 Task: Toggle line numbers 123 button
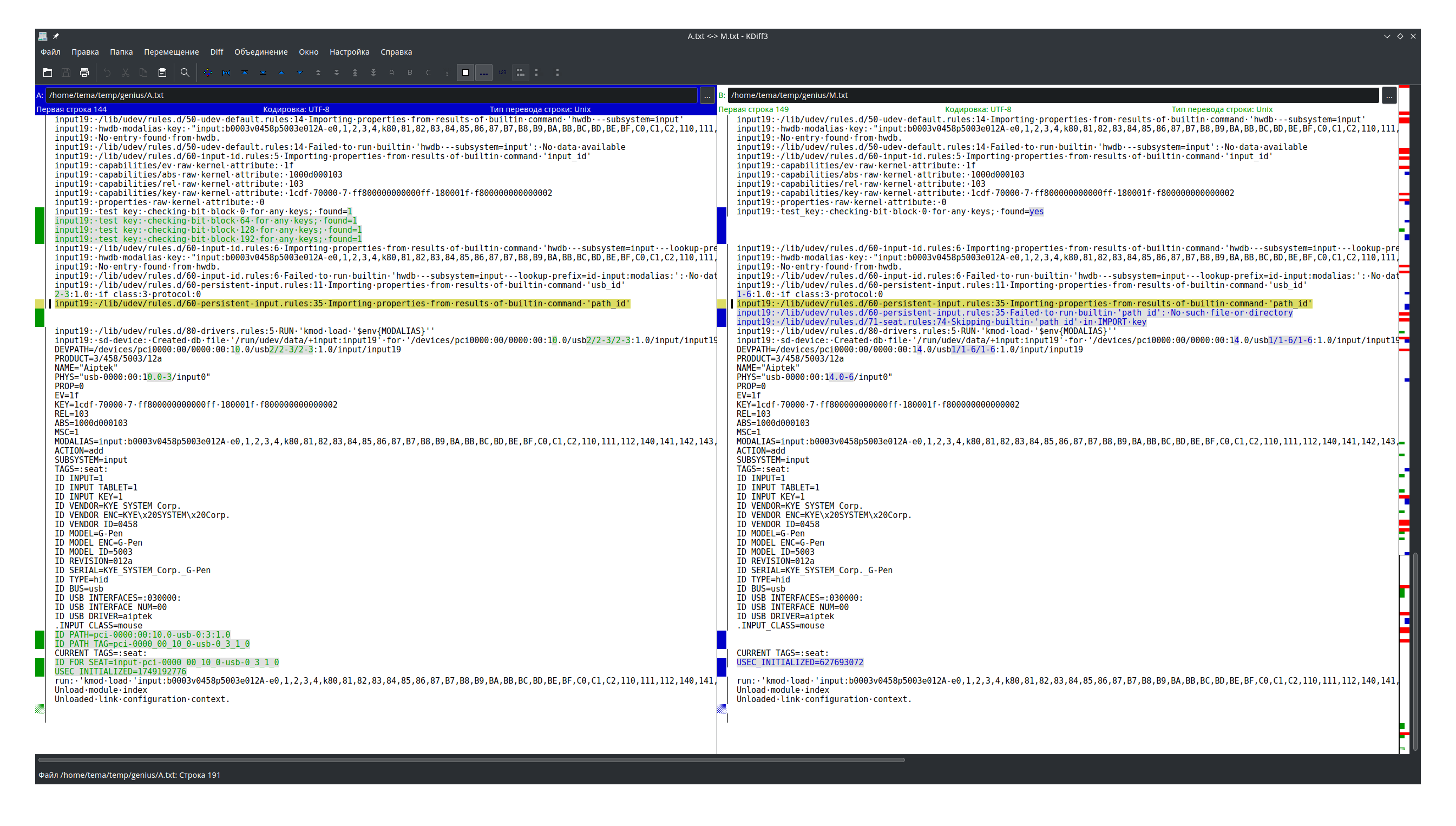(x=502, y=73)
